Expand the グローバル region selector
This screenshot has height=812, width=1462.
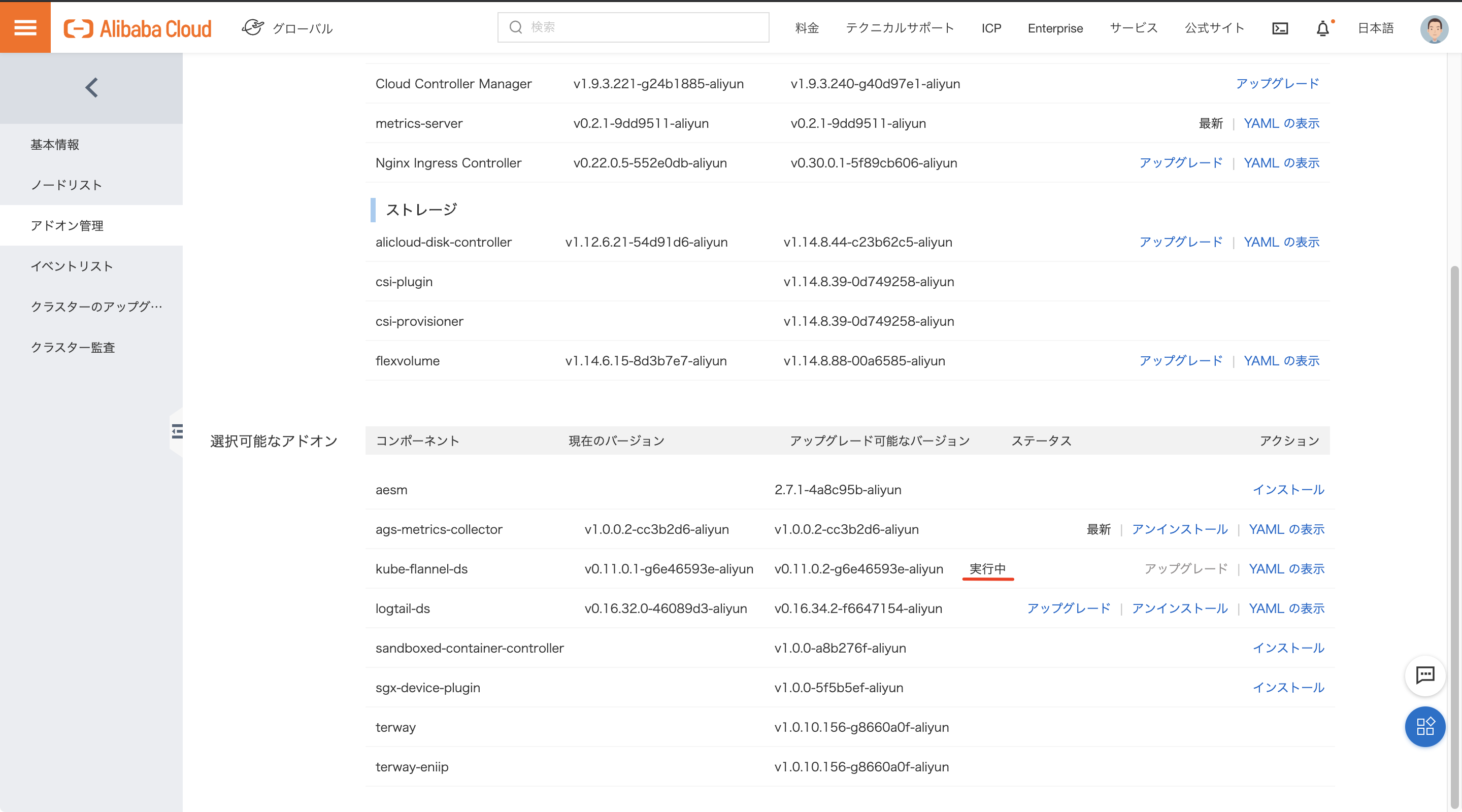[x=288, y=28]
